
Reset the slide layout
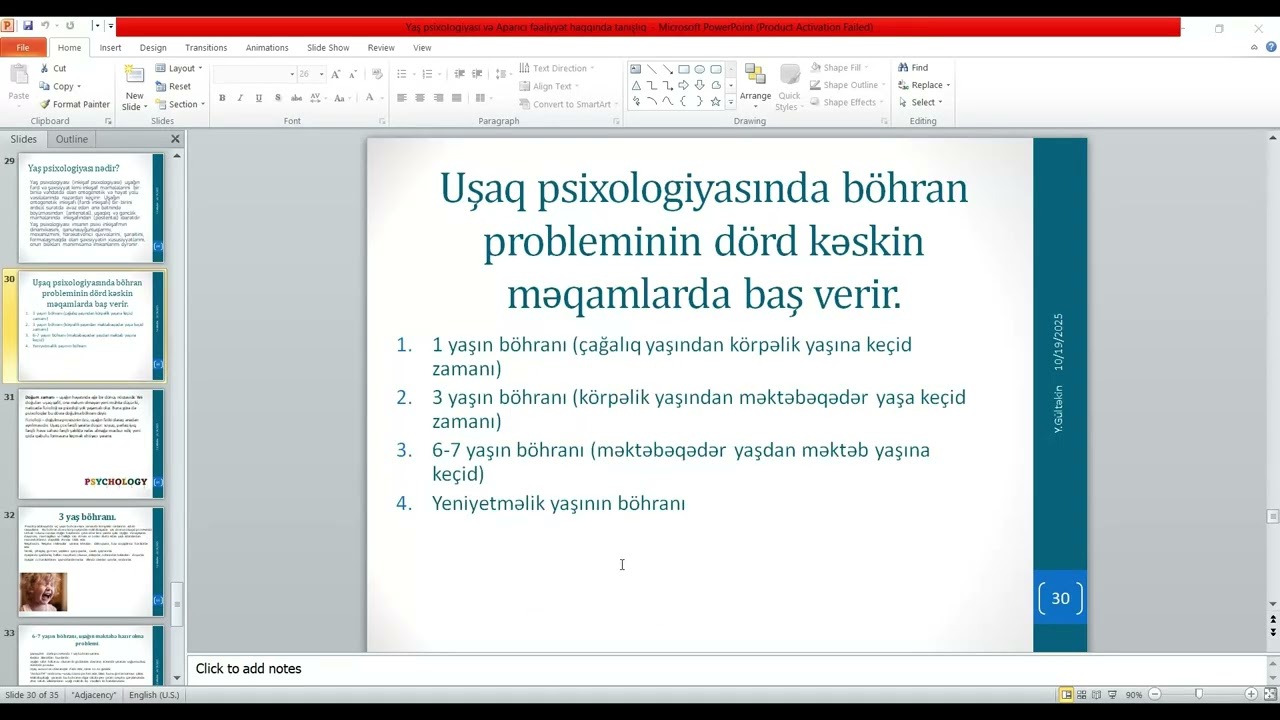click(173, 86)
